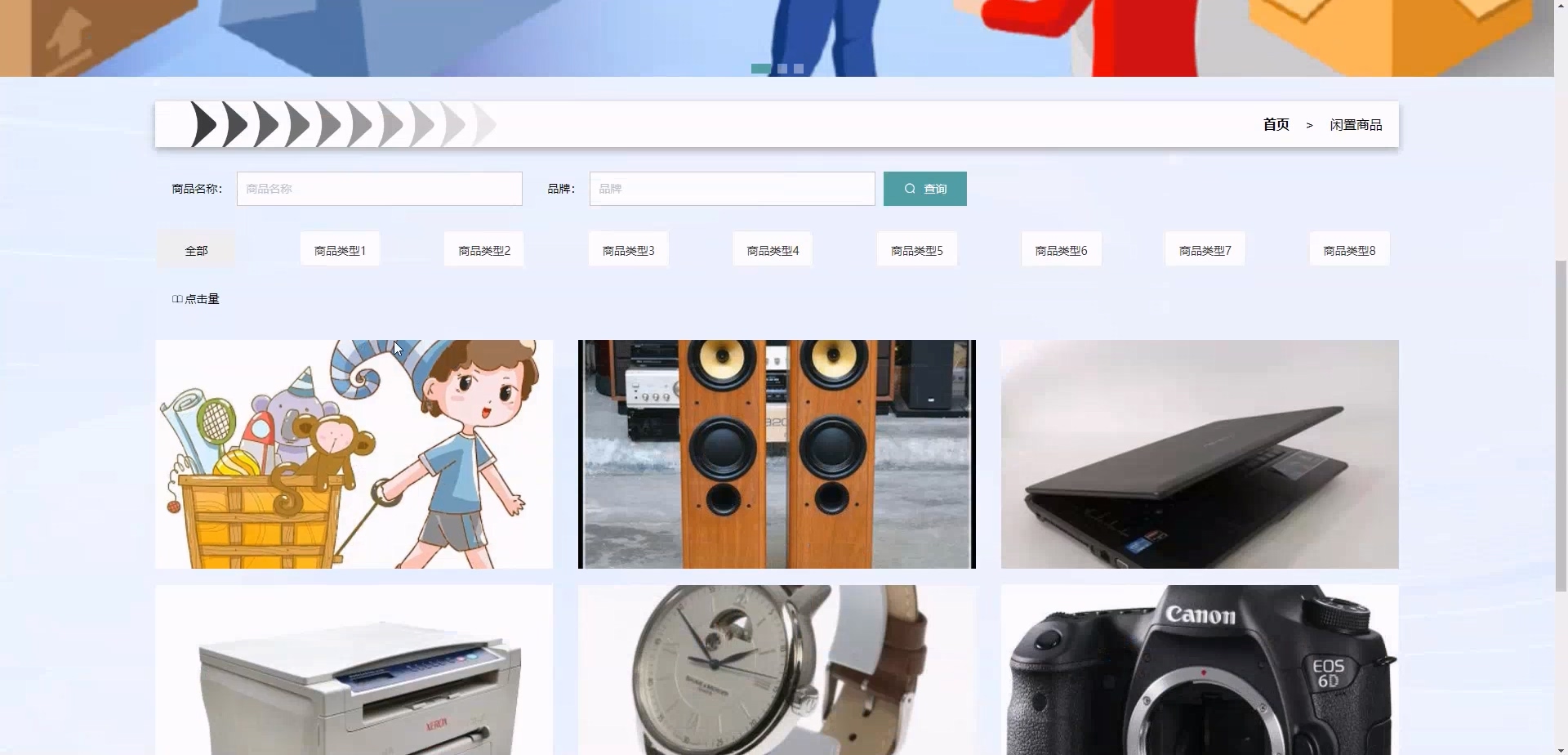Go to 首页 in breadcrumb
1568x755 pixels.
[1276, 124]
